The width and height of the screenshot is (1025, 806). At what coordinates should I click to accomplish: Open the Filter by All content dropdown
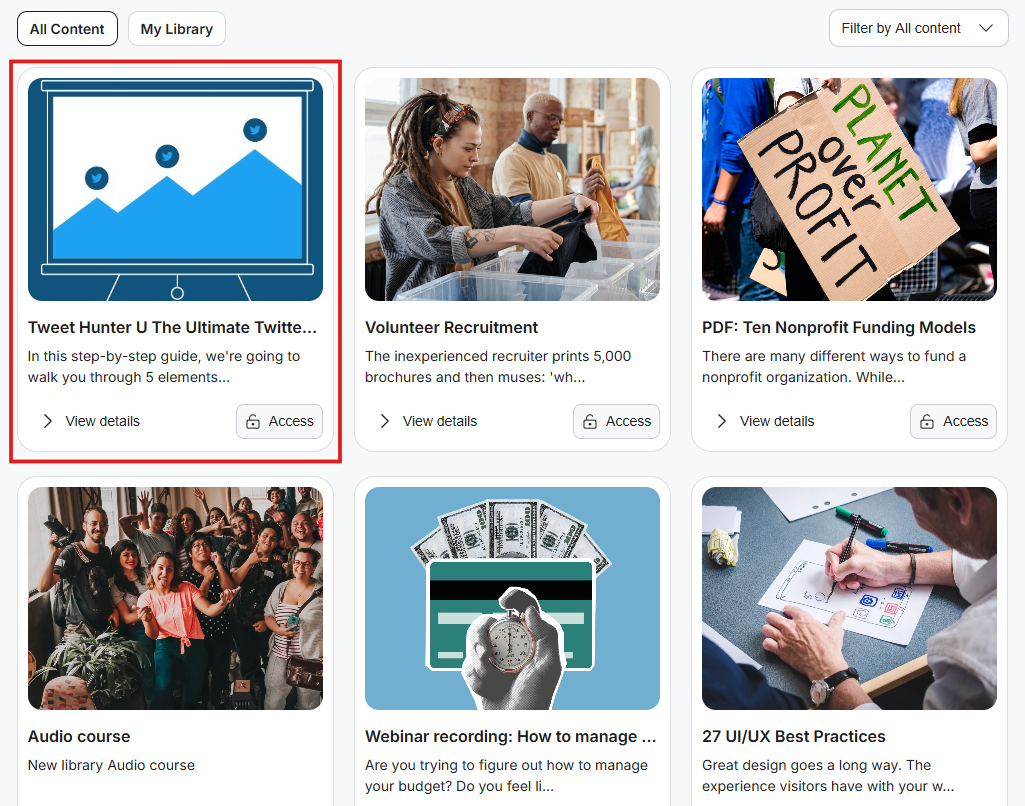[x=918, y=28]
